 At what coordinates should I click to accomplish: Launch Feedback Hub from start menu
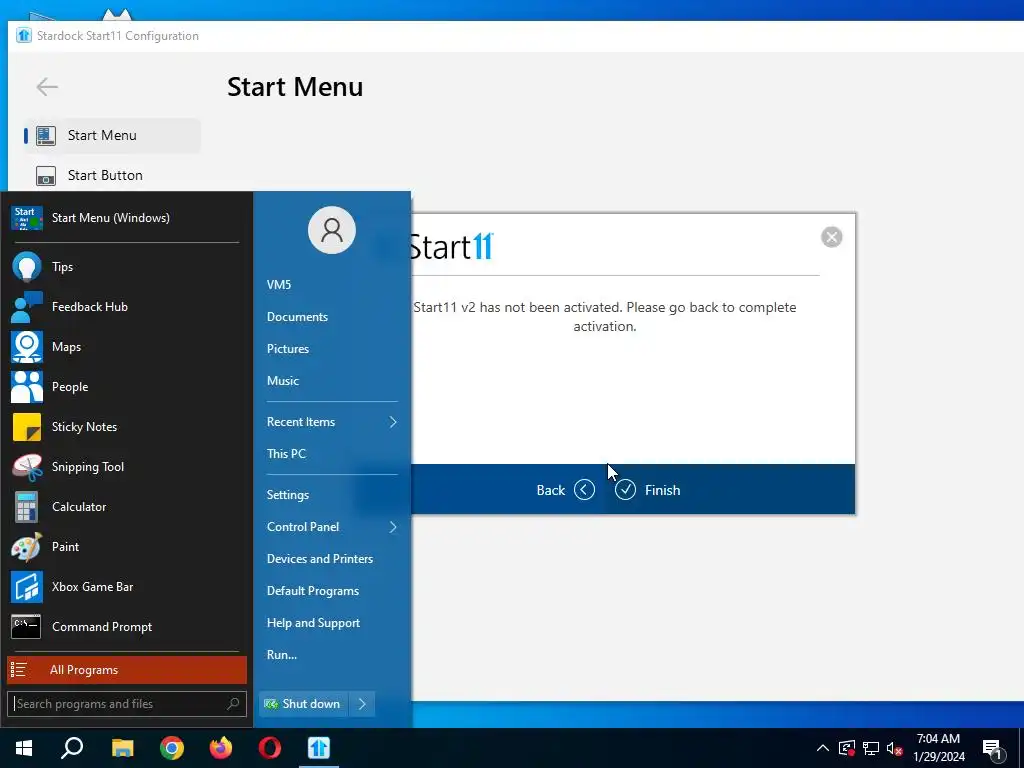(27, 307)
